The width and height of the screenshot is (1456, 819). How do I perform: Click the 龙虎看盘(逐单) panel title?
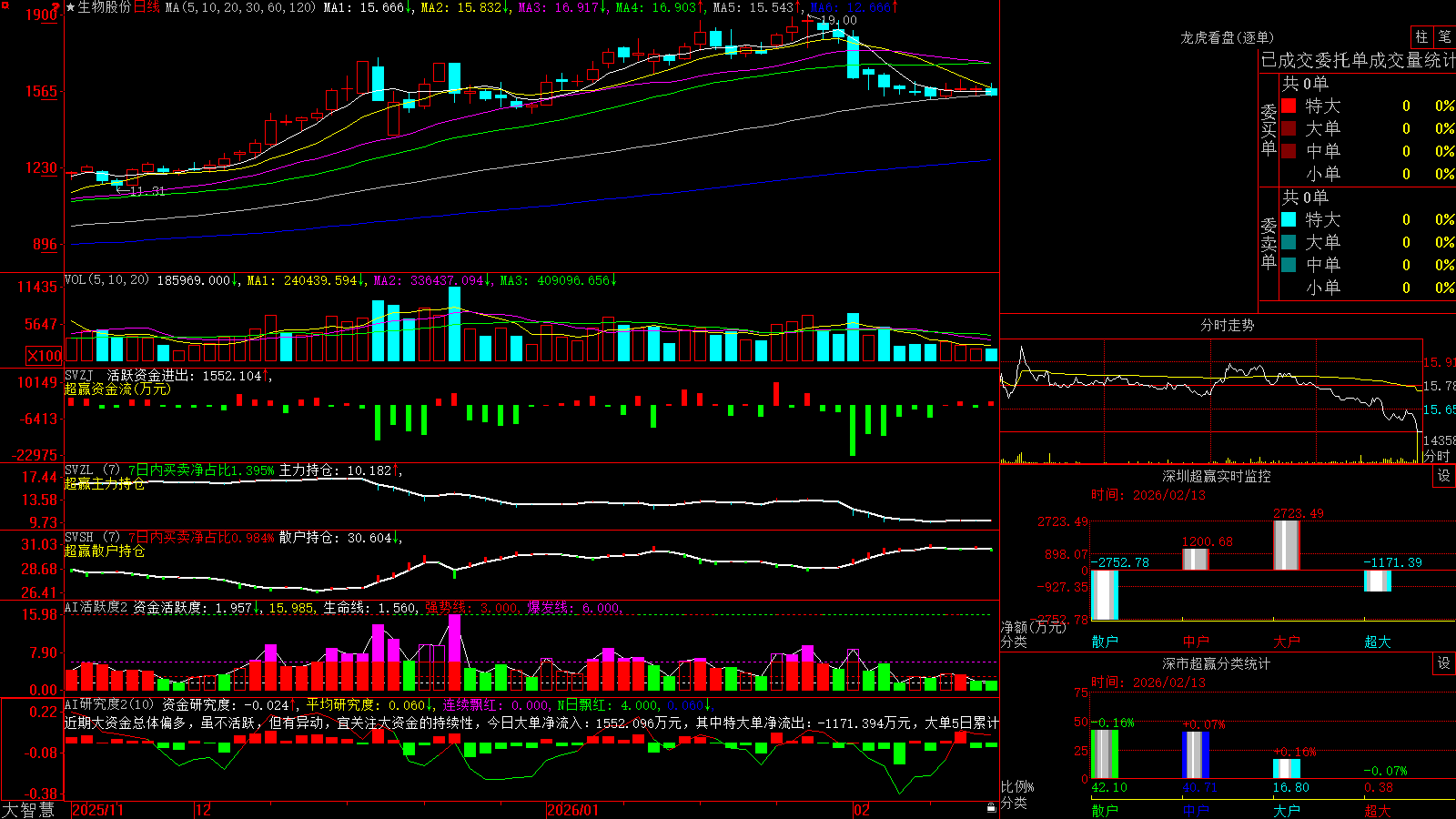click(1227, 37)
